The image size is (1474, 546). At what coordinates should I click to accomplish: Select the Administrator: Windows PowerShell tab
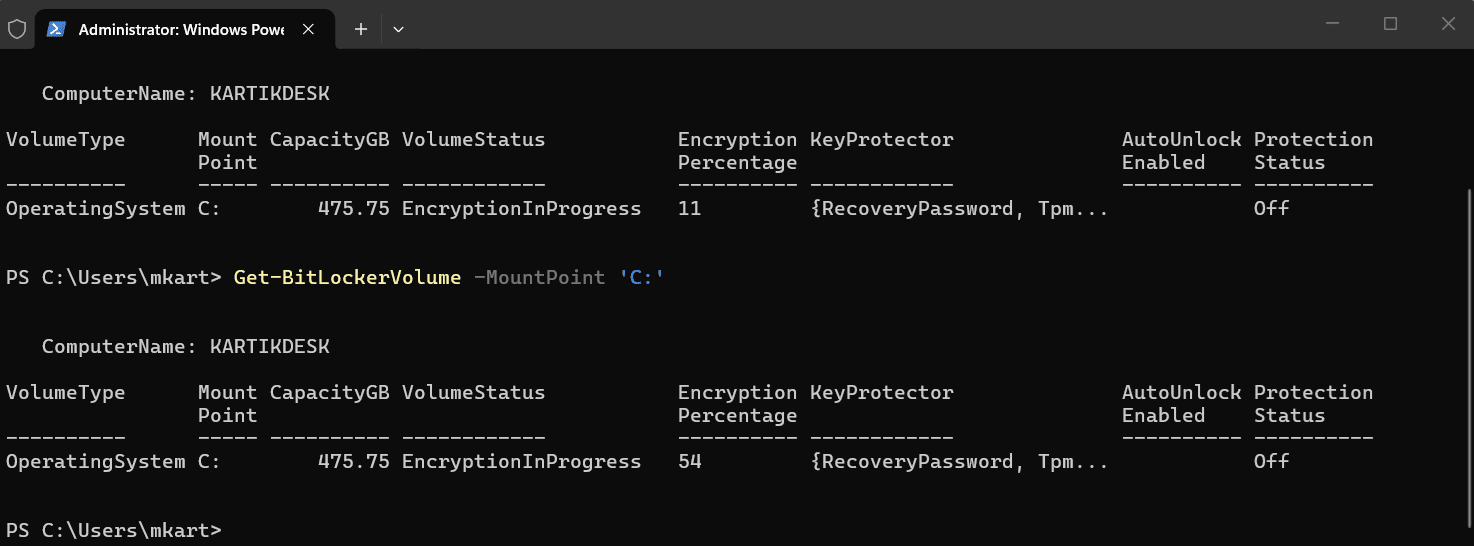(180, 29)
